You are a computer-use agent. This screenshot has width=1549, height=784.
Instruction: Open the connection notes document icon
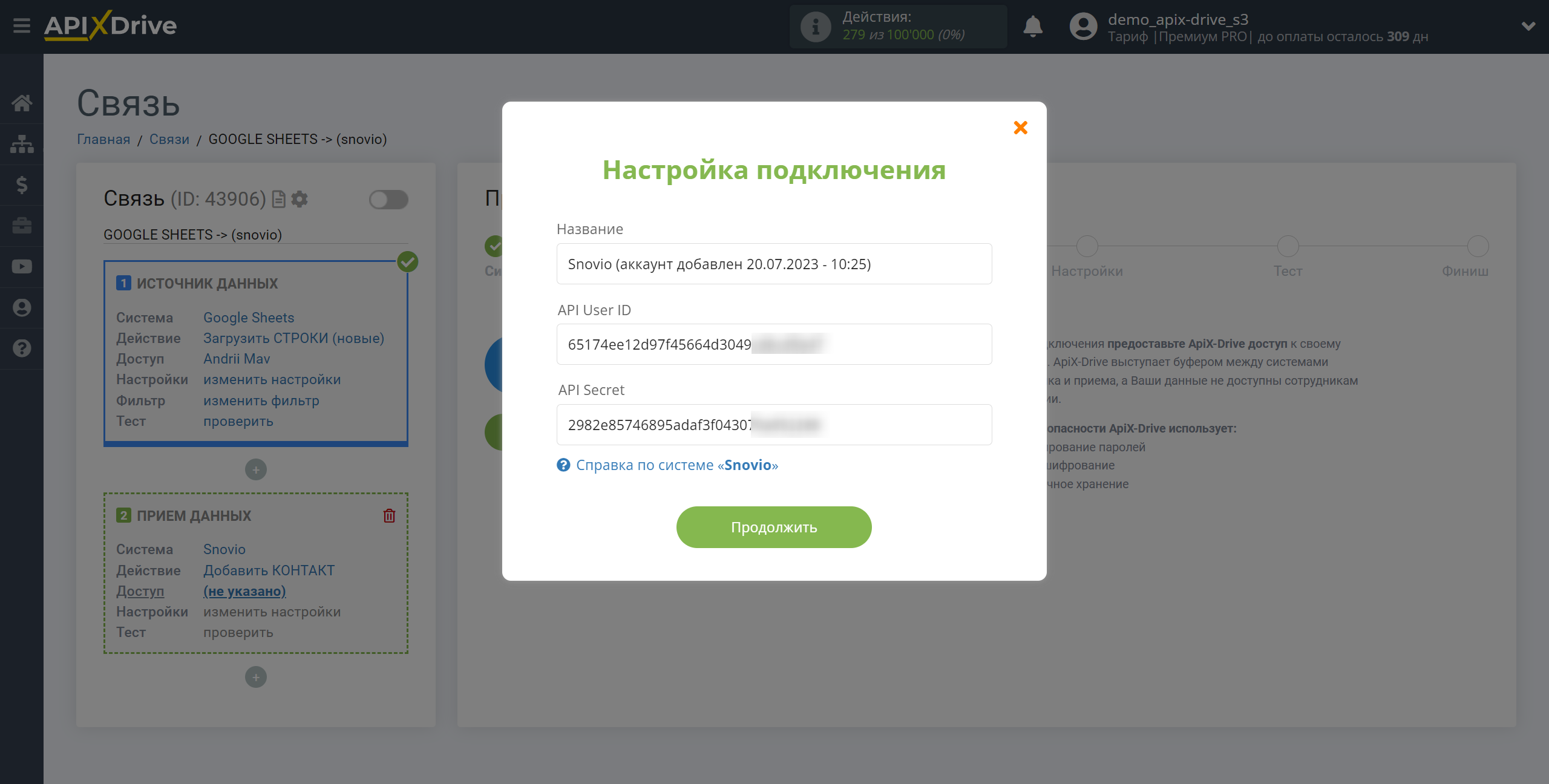pyautogui.click(x=278, y=199)
